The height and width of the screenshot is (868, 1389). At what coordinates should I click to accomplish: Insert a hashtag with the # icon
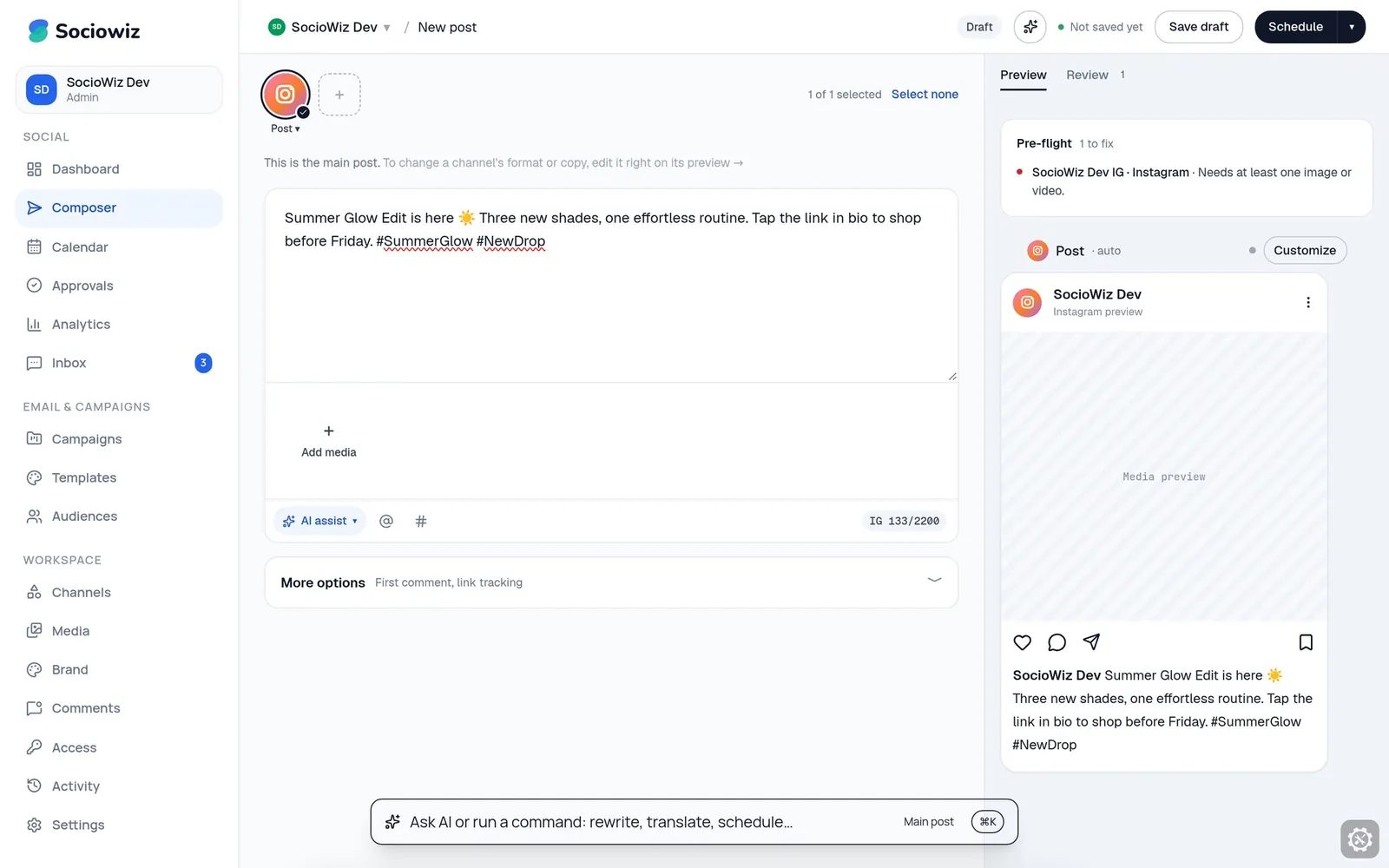click(421, 521)
